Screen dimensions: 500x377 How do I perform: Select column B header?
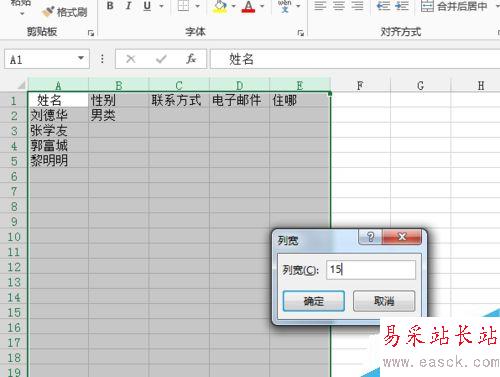(119, 85)
